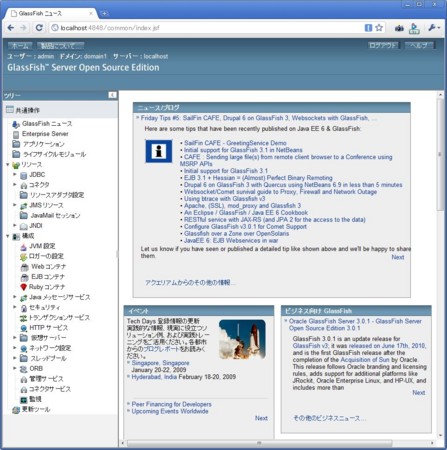Viewport: 447px width, 450px height.
Task: Select the GlassFish ニュース browser tab
Action: [50, 13]
